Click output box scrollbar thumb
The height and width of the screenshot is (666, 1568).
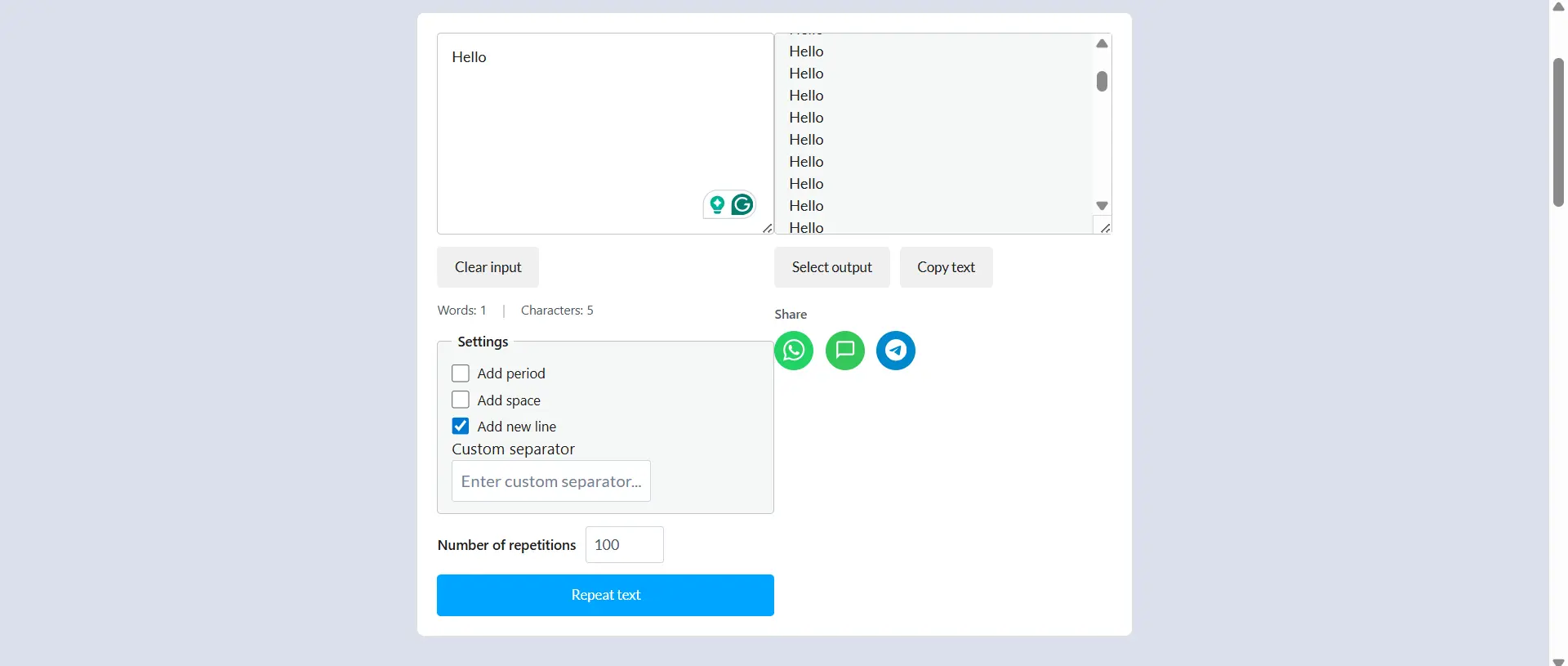(1102, 81)
